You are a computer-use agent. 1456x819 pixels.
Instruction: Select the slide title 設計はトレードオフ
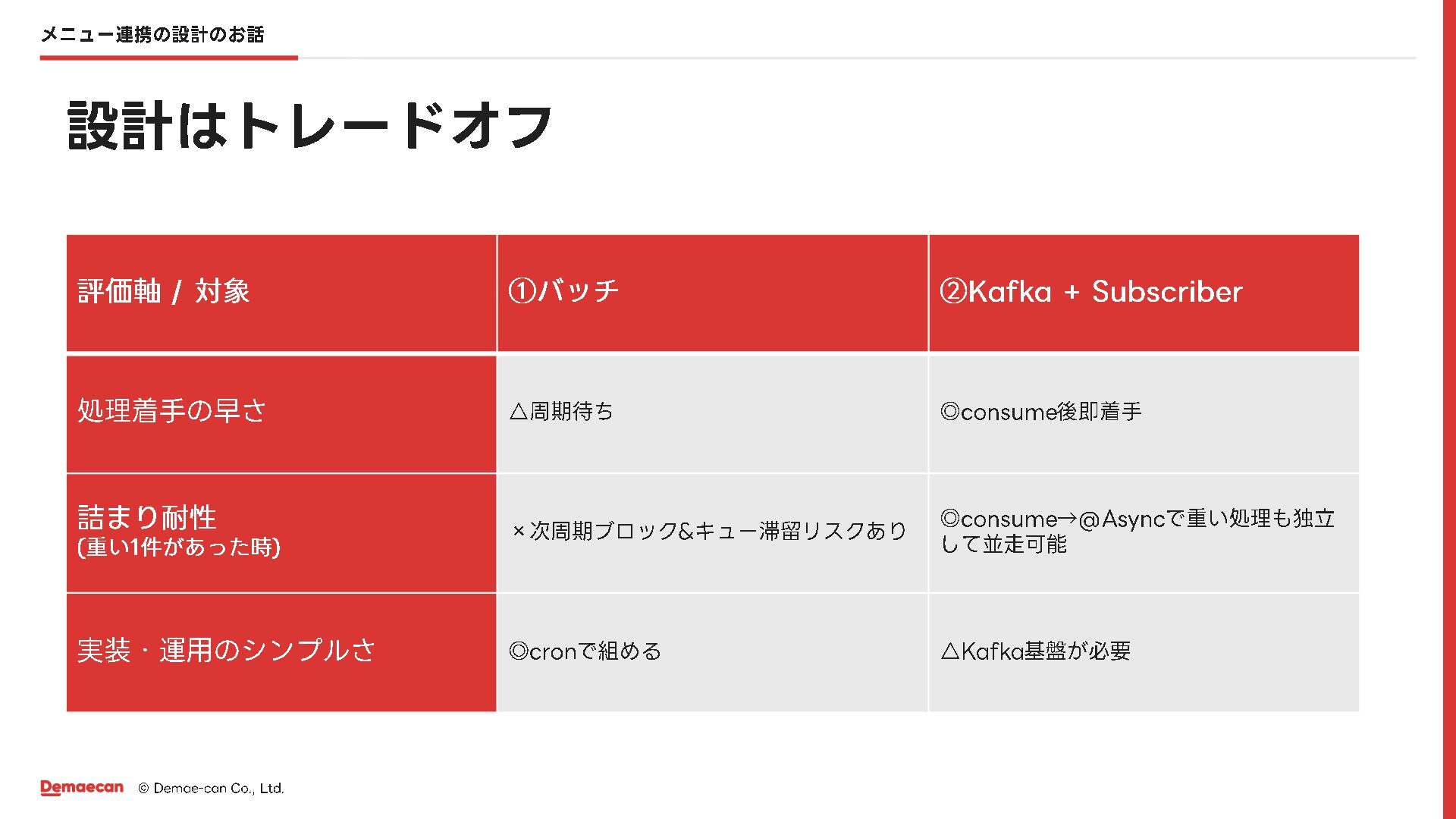click(309, 126)
